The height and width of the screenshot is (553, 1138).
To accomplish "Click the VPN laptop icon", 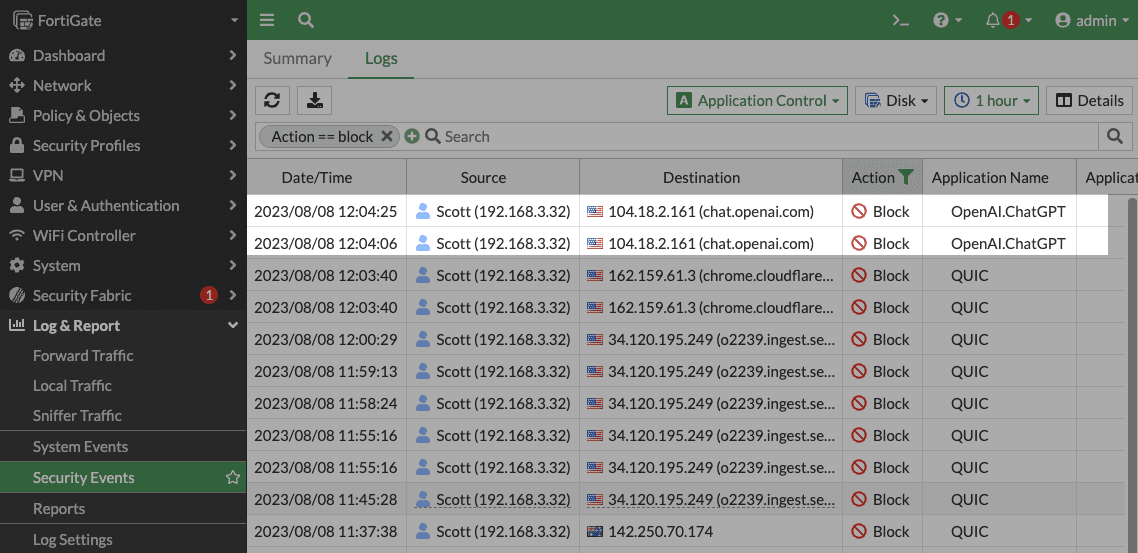I will pos(17,175).
